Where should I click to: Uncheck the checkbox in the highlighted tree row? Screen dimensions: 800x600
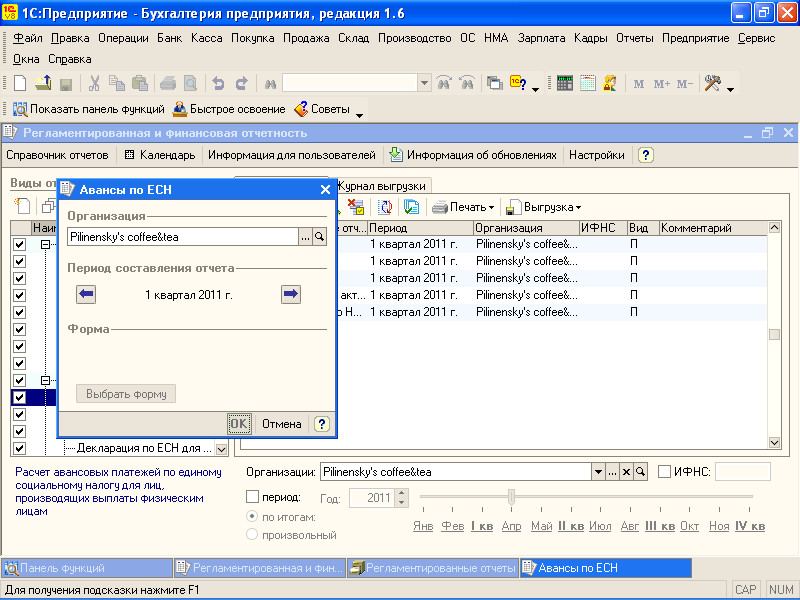[x=19, y=397]
